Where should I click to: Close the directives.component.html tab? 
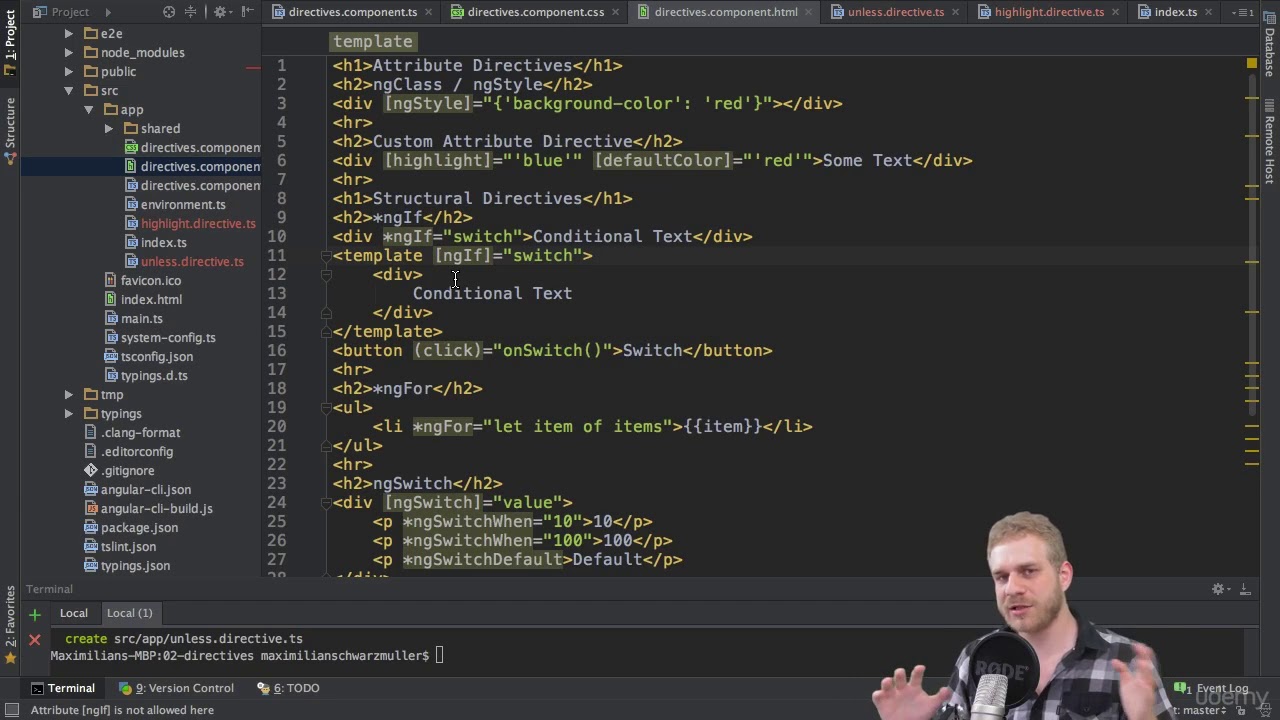coord(808,12)
